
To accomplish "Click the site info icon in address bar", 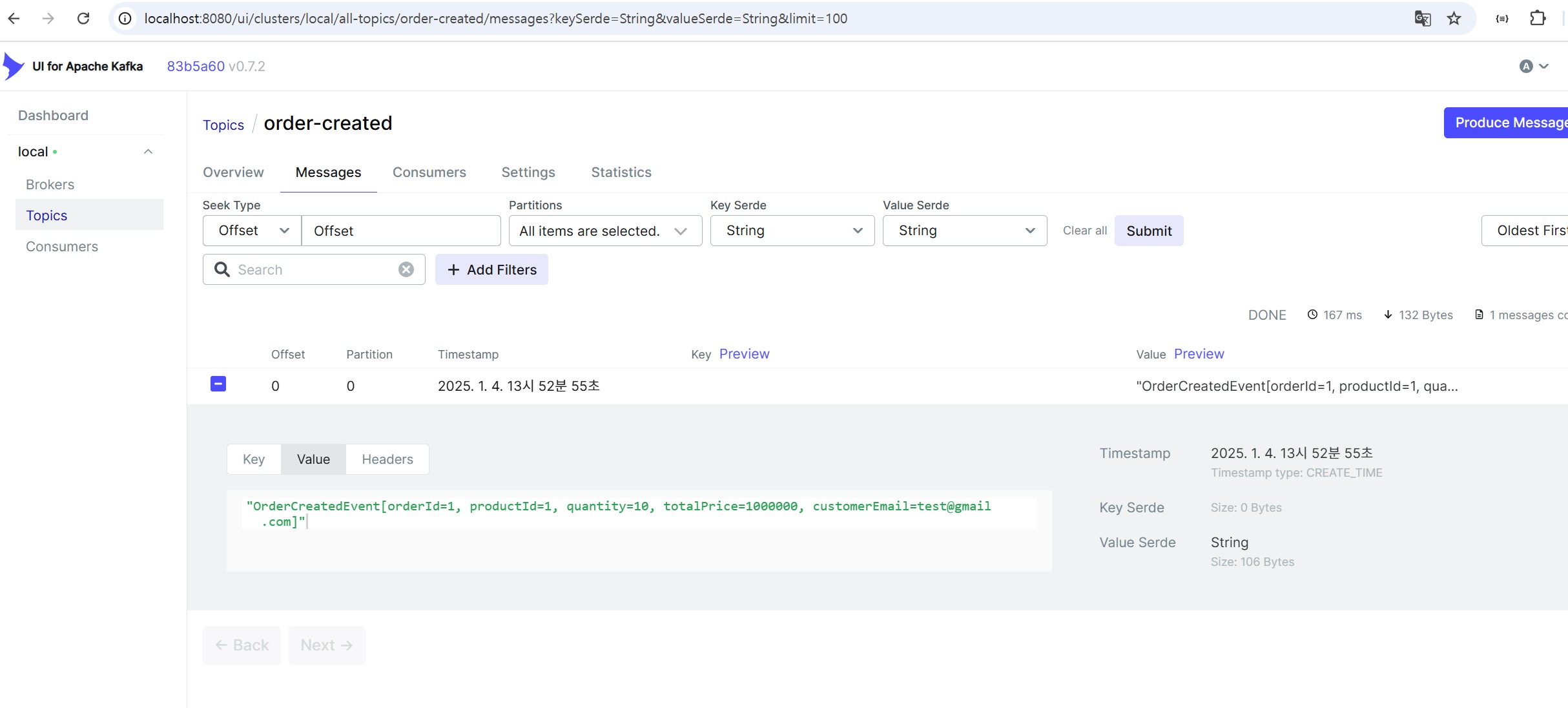I will tap(126, 19).
